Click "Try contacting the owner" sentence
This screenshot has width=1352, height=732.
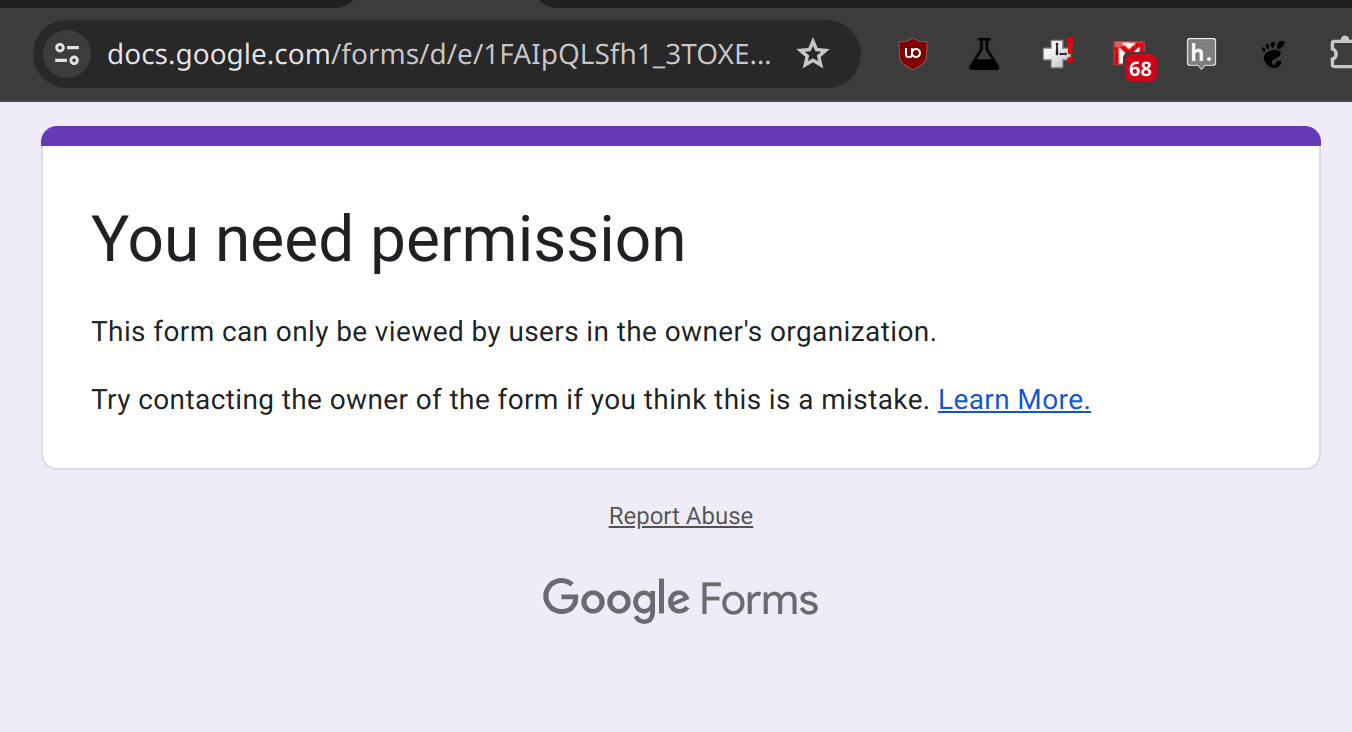click(511, 400)
